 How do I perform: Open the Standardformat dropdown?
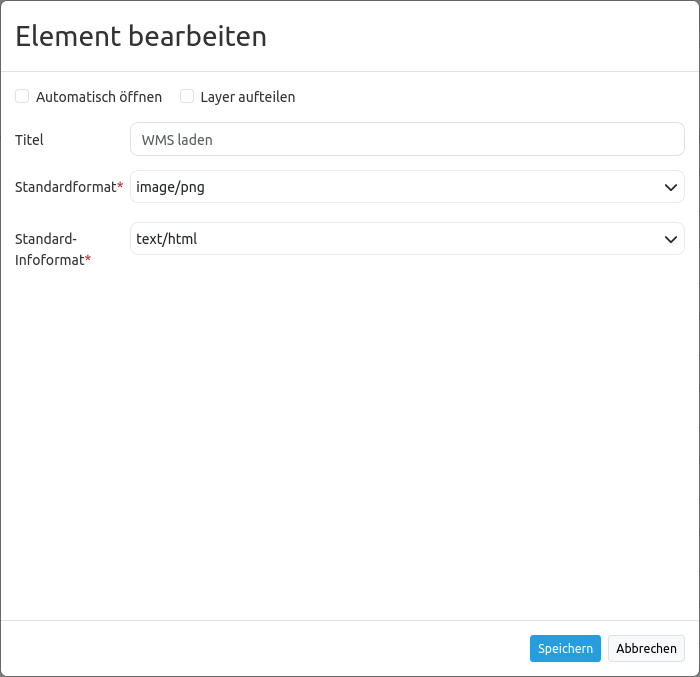point(407,187)
